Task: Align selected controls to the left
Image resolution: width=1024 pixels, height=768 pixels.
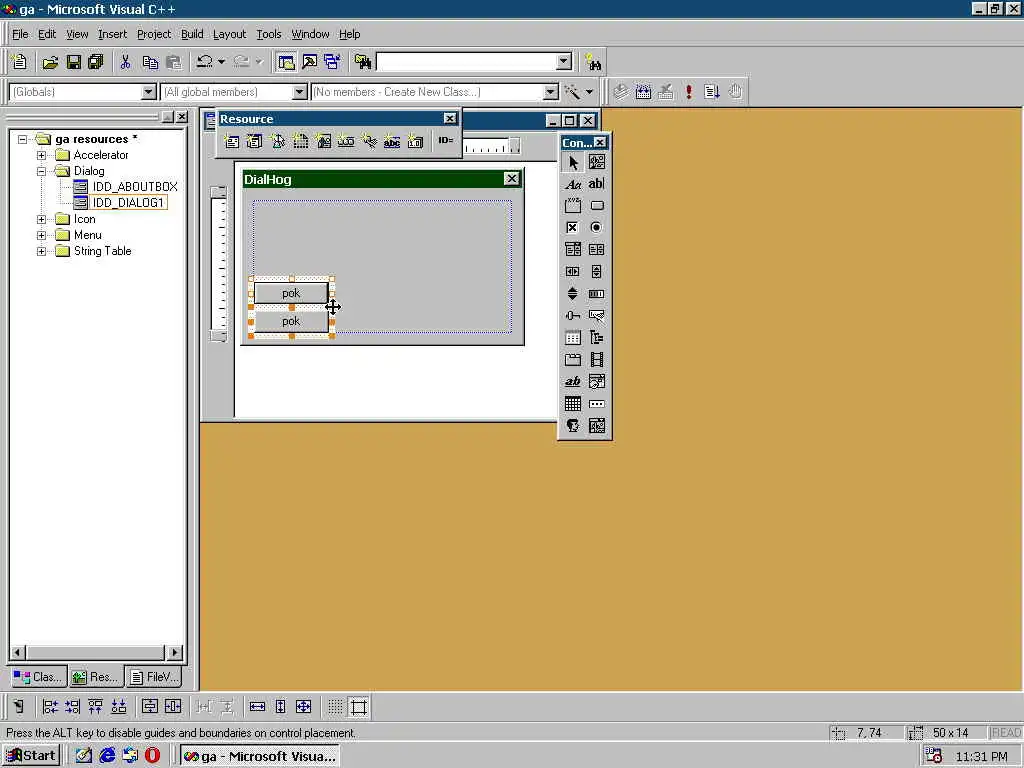Action: 50,707
